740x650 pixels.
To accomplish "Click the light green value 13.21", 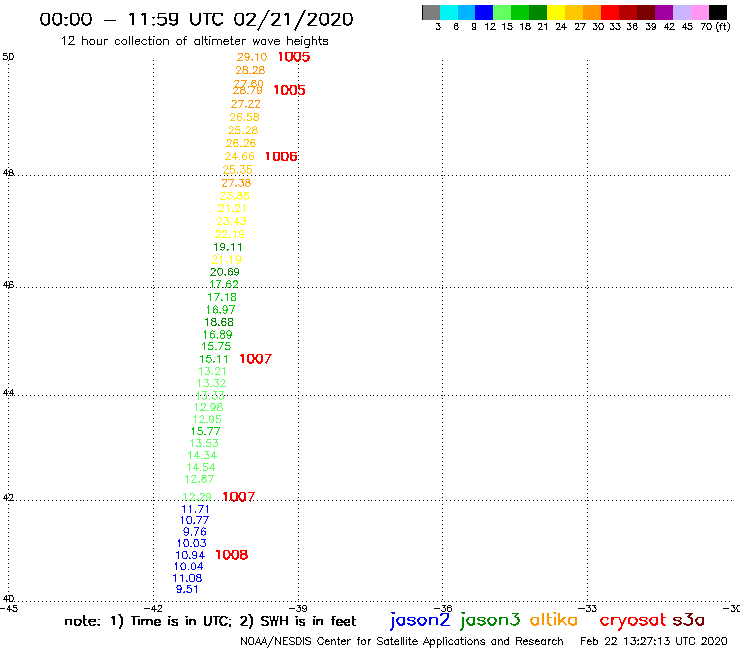I will pos(212,371).
